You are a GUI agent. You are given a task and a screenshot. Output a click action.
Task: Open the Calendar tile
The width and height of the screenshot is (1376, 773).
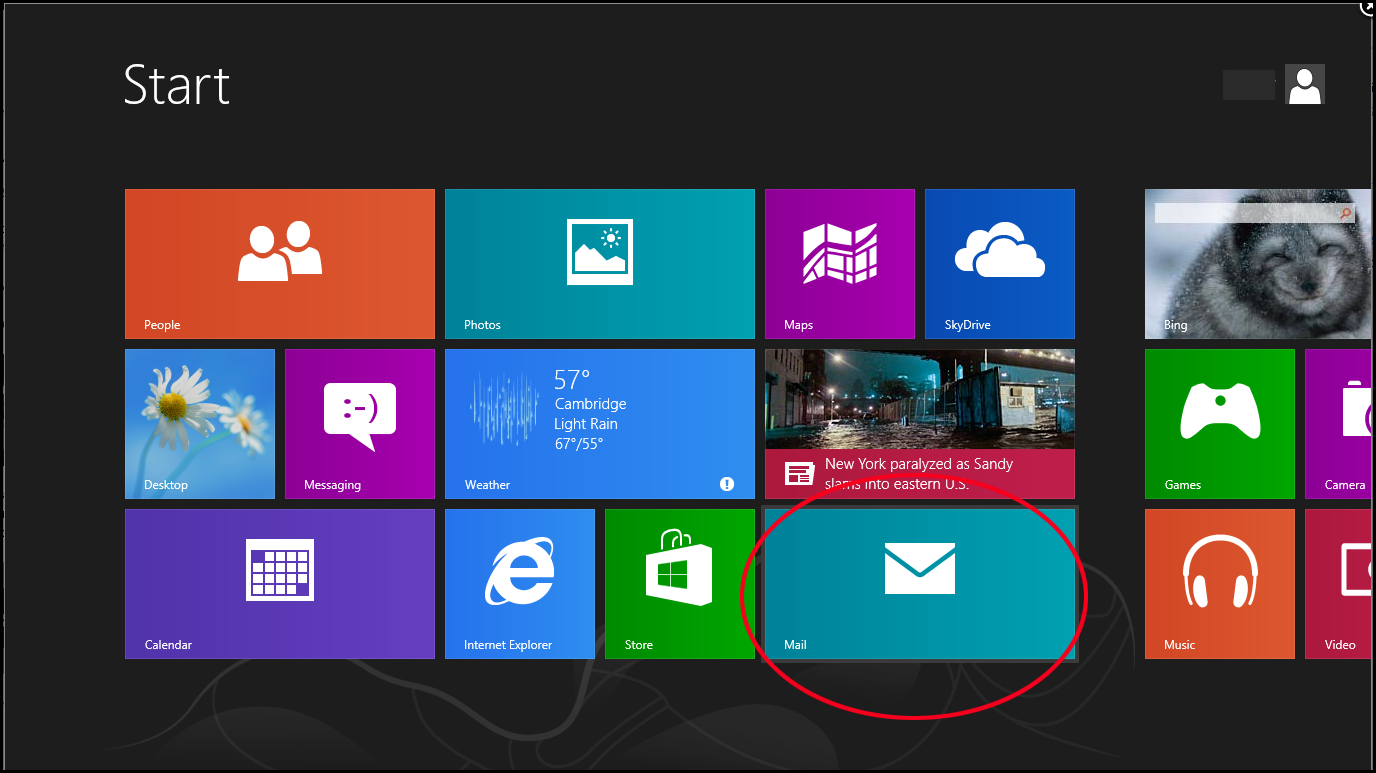[x=279, y=584]
